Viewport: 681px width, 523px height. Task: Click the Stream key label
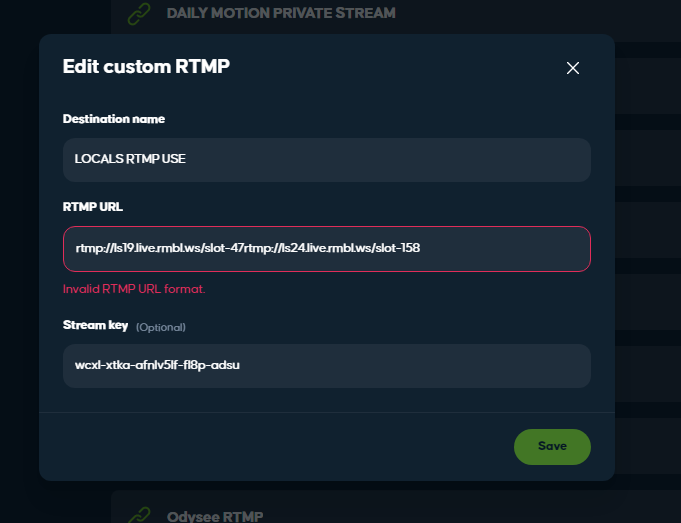click(x=95, y=325)
